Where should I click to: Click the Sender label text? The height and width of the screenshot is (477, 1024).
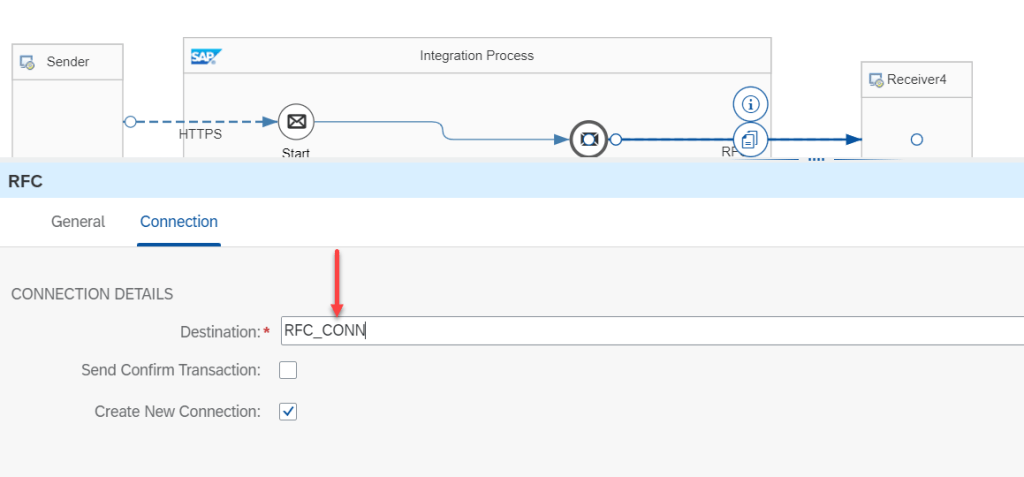tap(68, 62)
